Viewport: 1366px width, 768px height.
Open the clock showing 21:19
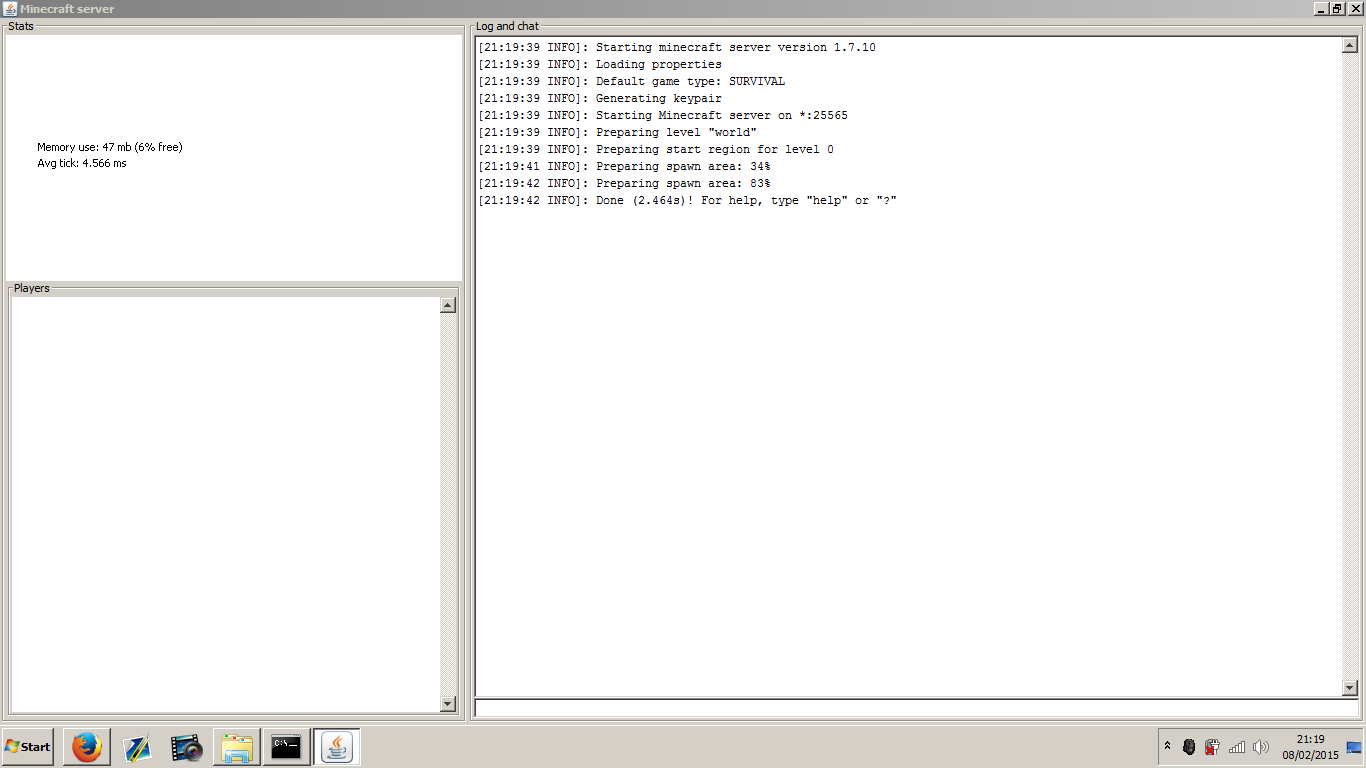(x=1310, y=747)
